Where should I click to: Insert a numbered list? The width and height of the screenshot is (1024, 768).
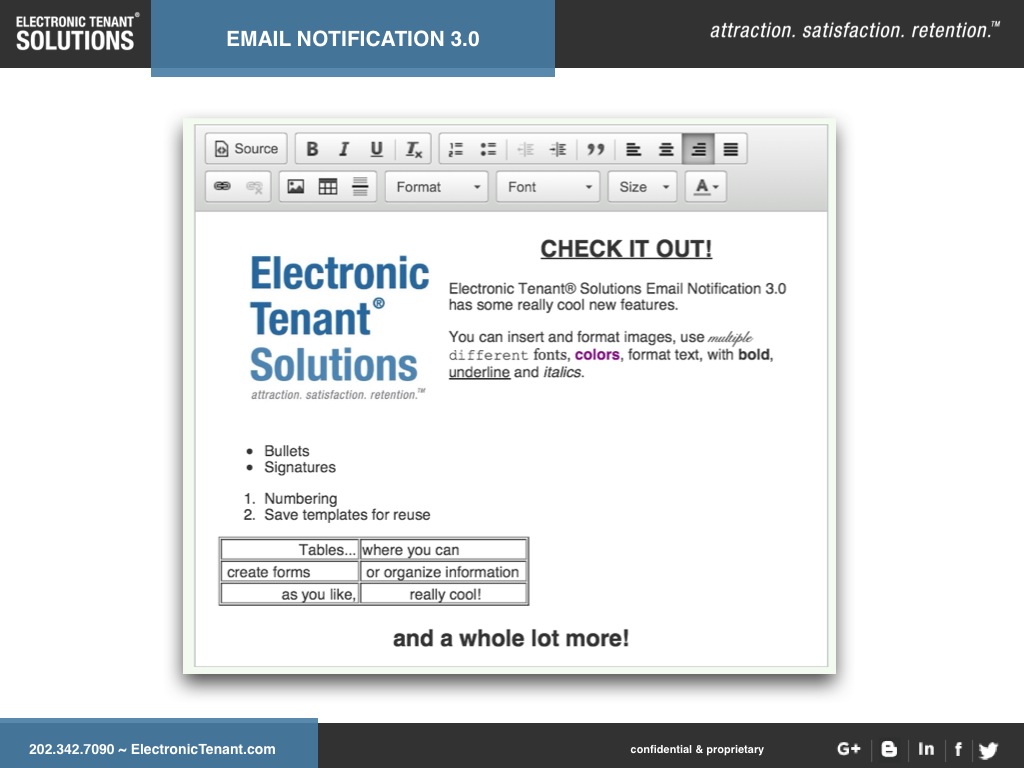(x=456, y=149)
